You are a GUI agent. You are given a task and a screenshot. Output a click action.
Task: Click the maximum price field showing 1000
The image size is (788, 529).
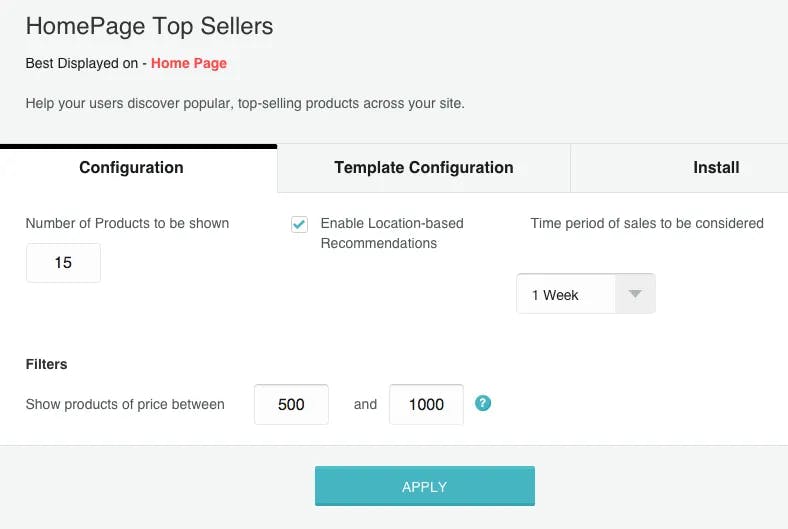pos(426,404)
